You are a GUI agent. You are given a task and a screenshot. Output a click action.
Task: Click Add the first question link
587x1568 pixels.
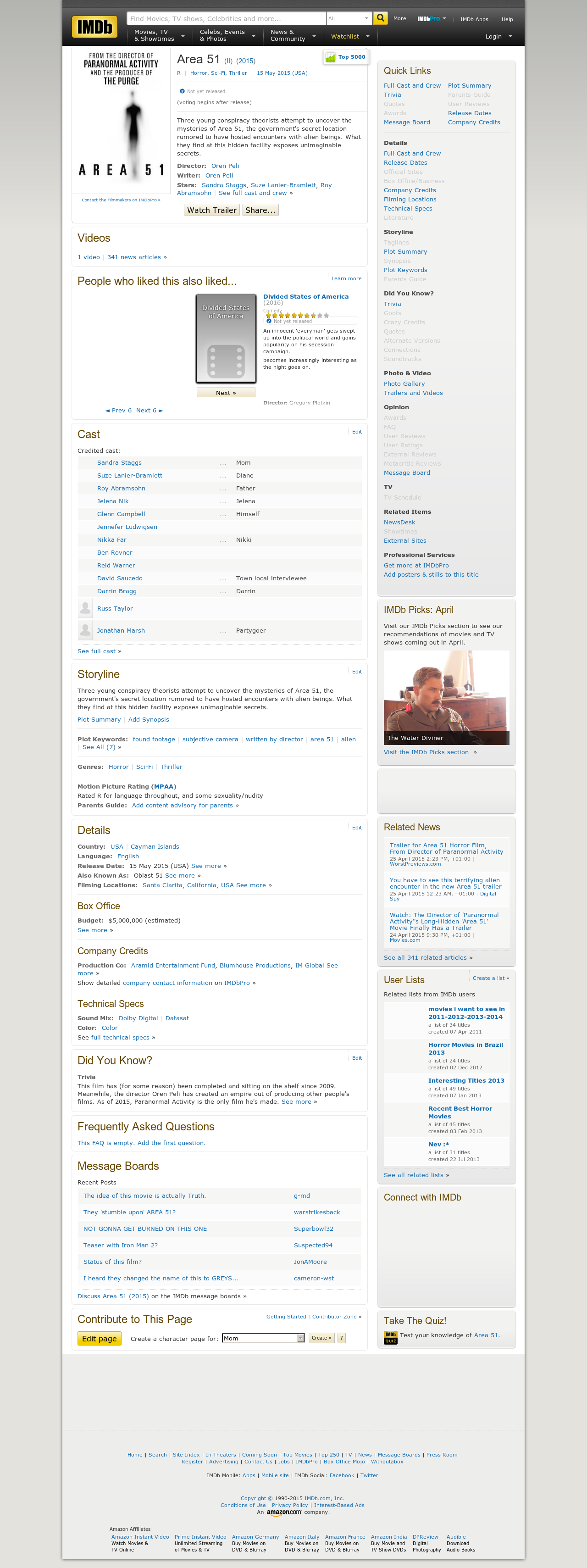172,1143
